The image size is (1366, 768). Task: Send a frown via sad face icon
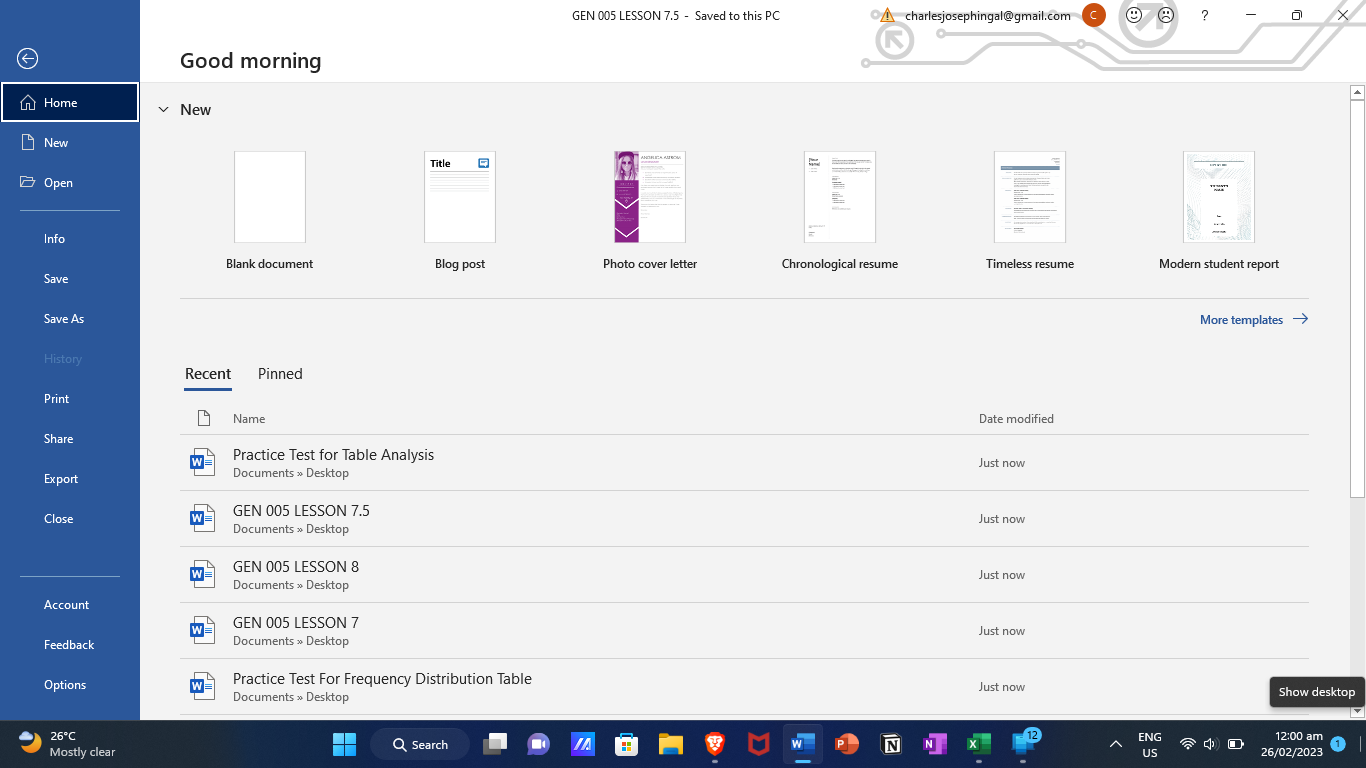(x=1165, y=16)
